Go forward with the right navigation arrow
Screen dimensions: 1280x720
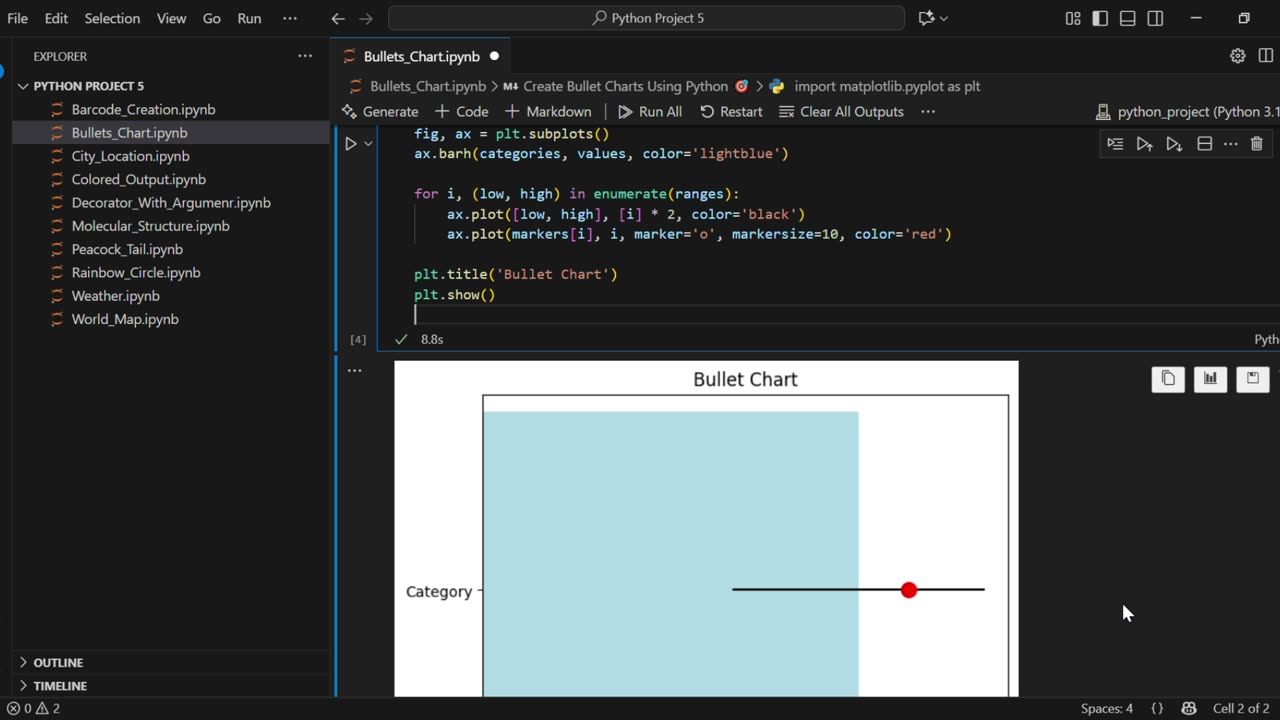[x=366, y=18]
